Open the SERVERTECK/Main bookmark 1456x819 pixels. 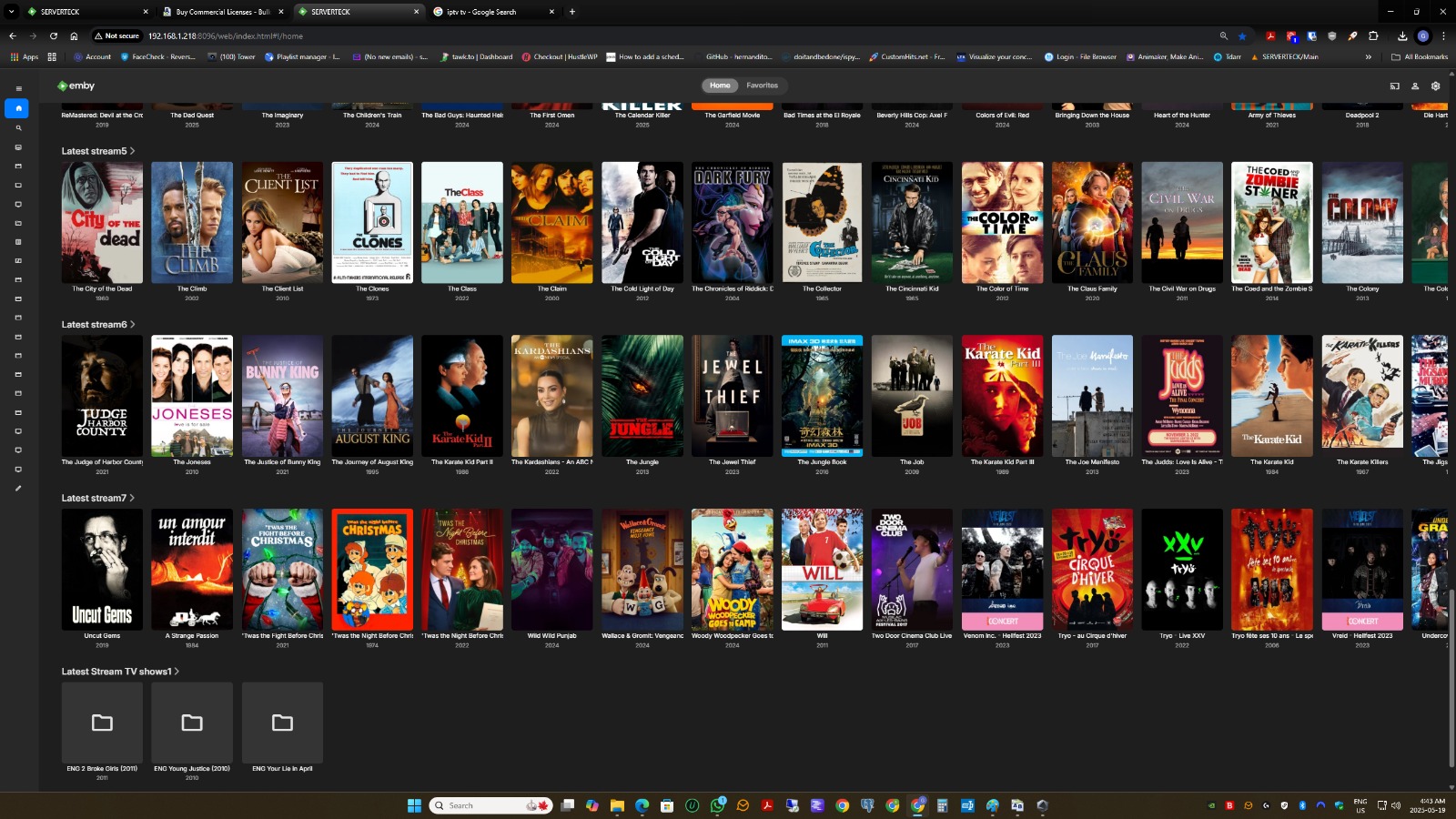click(1285, 56)
